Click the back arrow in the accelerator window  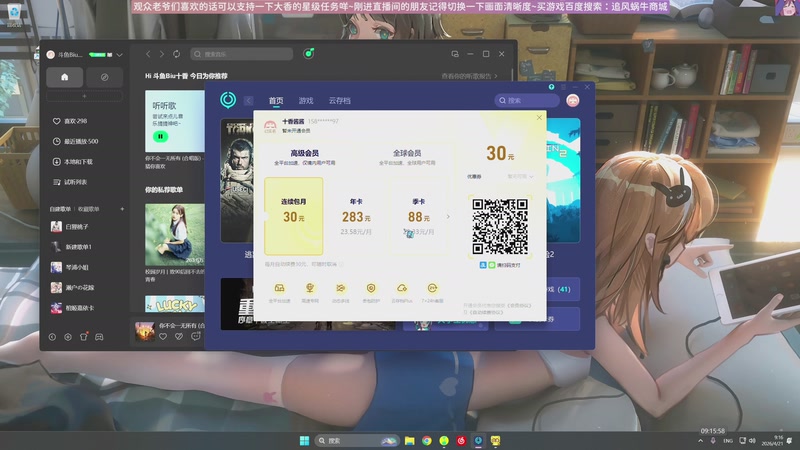click(248, 101)
